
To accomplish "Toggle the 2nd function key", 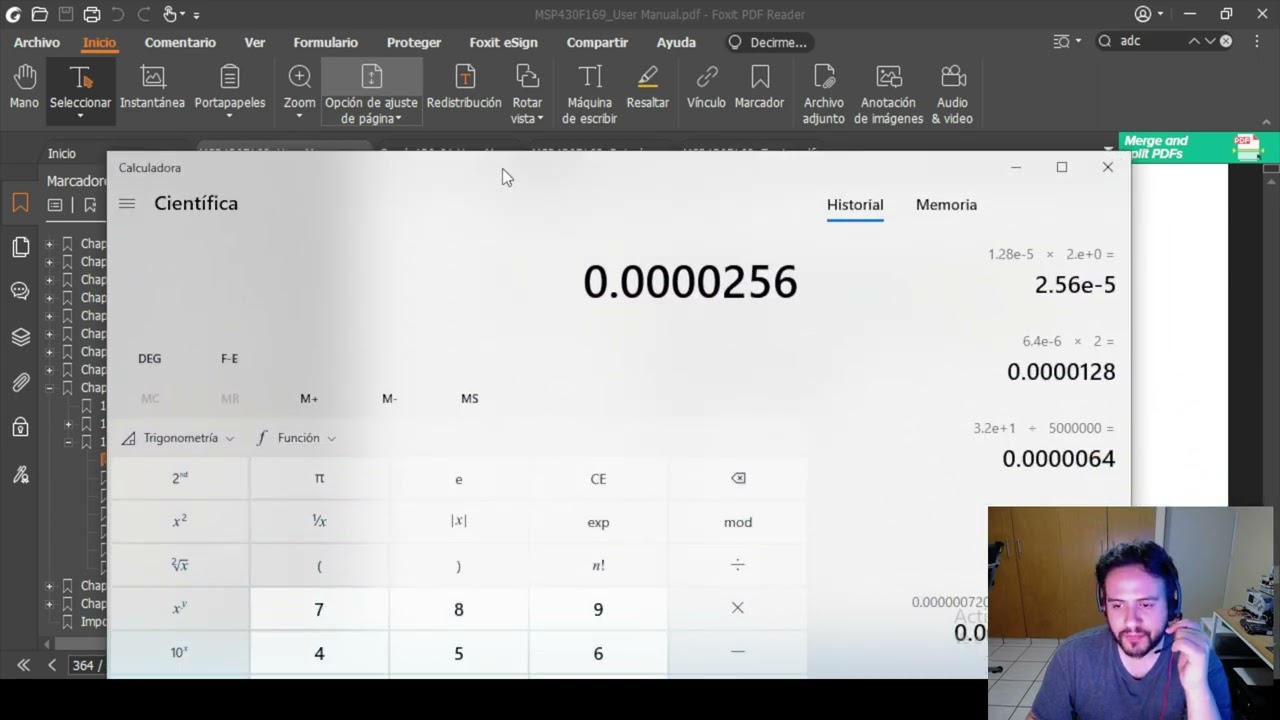I will click(179, 478).
